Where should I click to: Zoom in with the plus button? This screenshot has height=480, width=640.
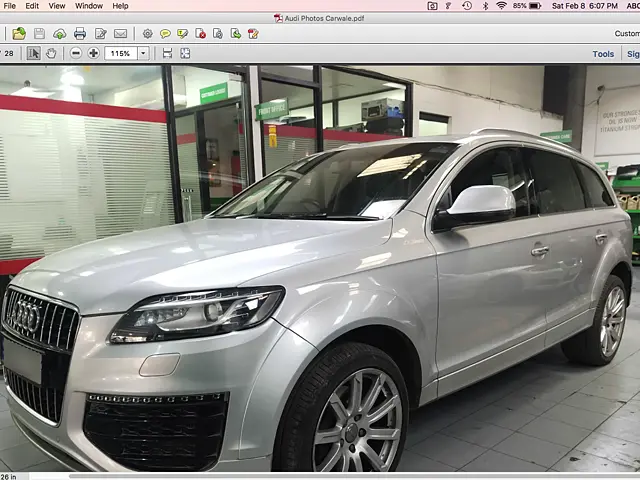[93, 53]
